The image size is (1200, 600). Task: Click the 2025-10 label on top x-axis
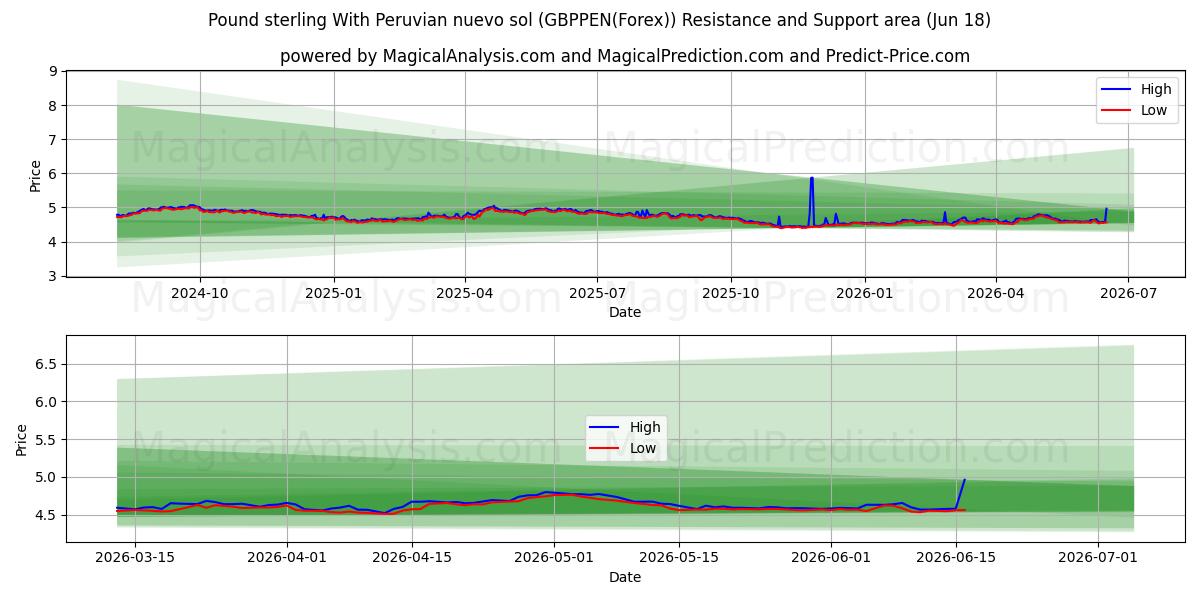(731, 293)
